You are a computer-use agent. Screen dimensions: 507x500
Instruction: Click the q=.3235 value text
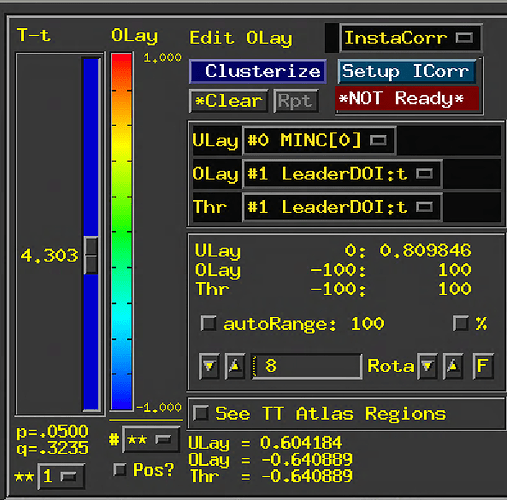52,448
